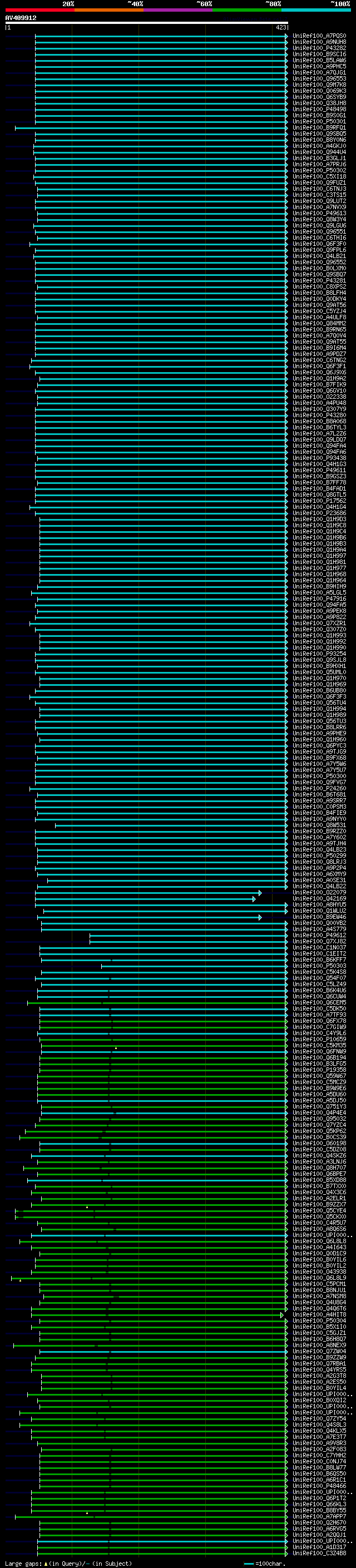
Task: Click the red 20% identity legend bar
Action: pyautogui.click(x=39, y=10)
